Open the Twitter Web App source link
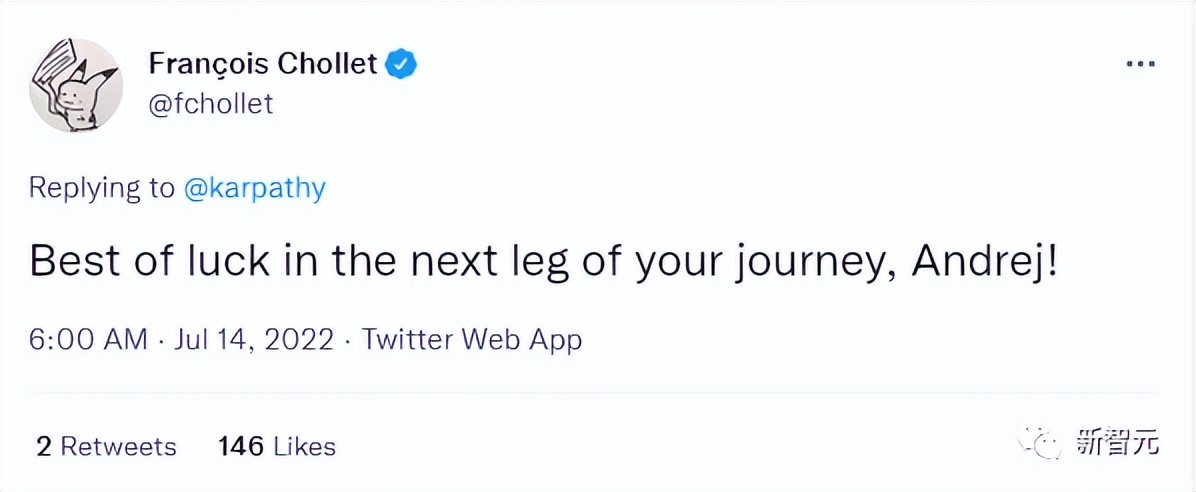This screenshot has height=492, width=1196. (471, 340)
